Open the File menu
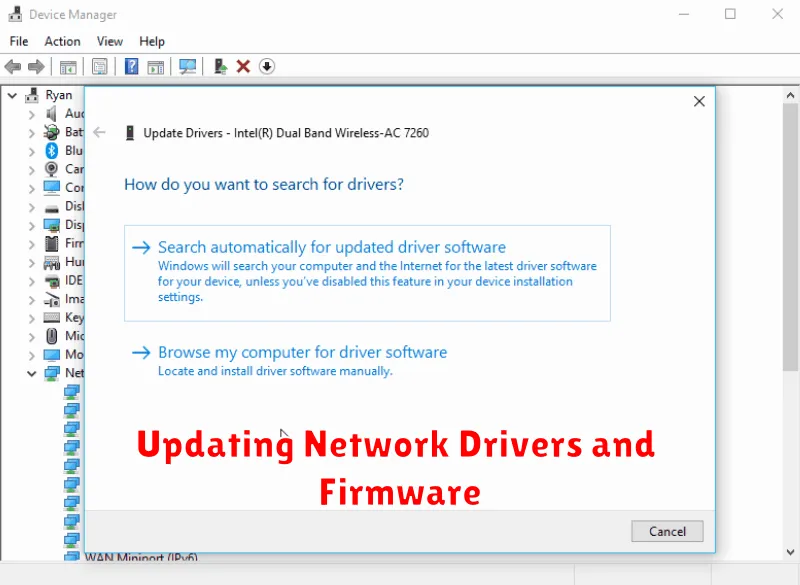 pyautogui.click(x=19, y=41)
